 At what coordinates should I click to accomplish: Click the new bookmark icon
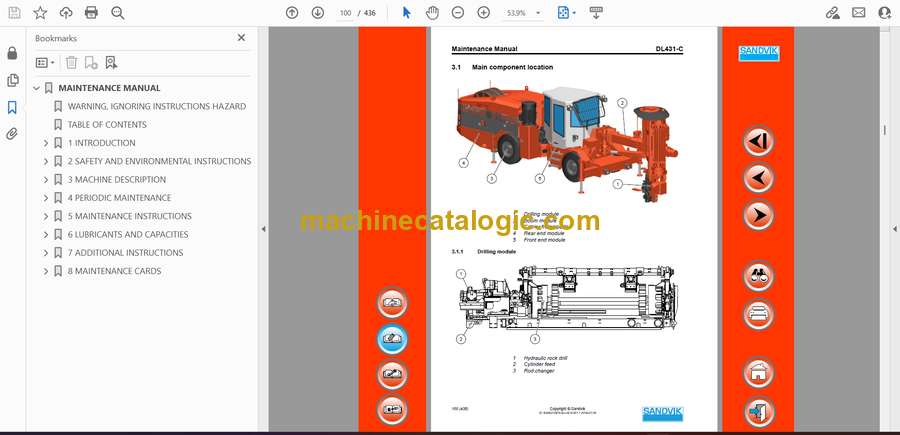[91, 63]
